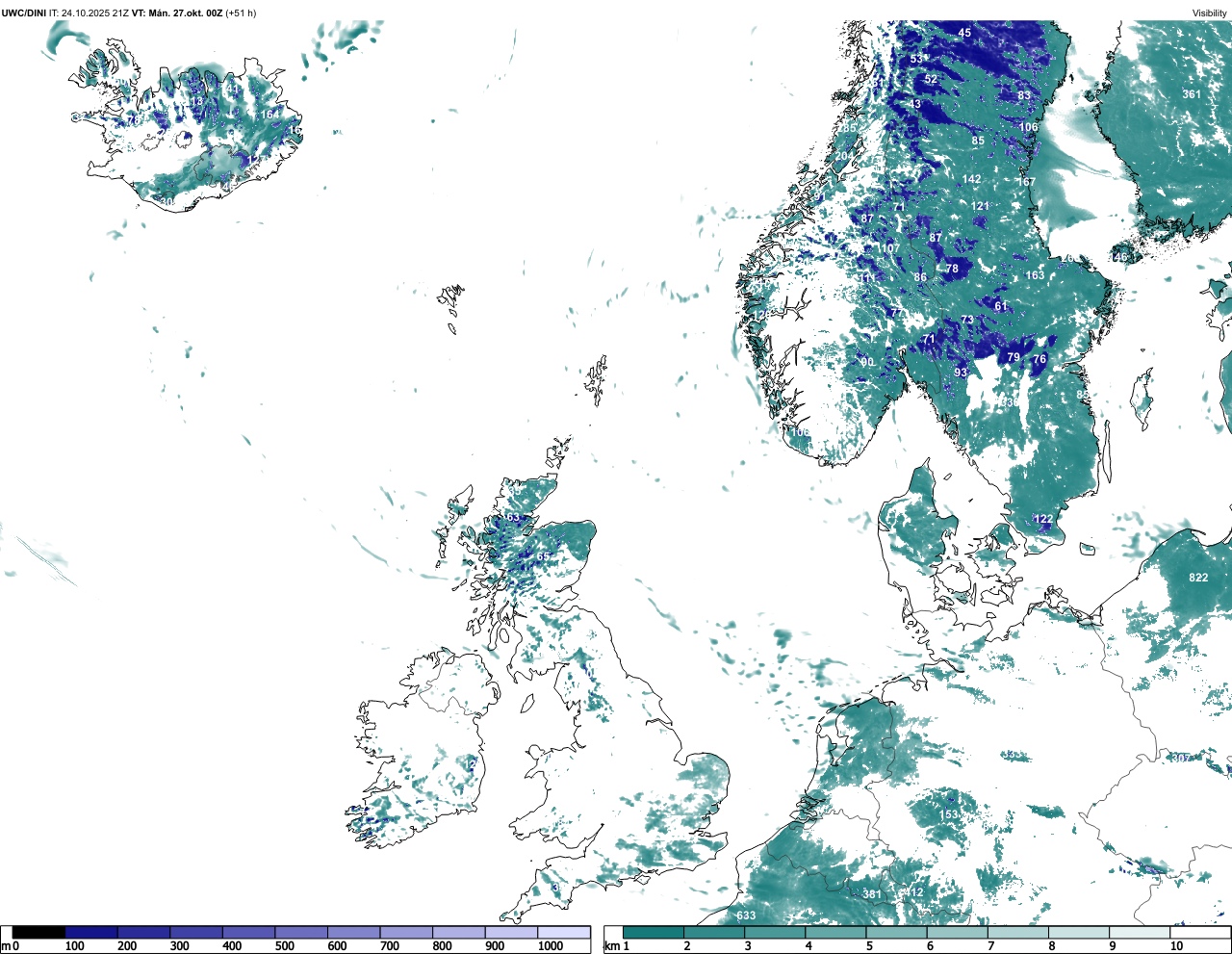
Task: Click the '83' value near Swedish coast
Action: [1024, 95]
